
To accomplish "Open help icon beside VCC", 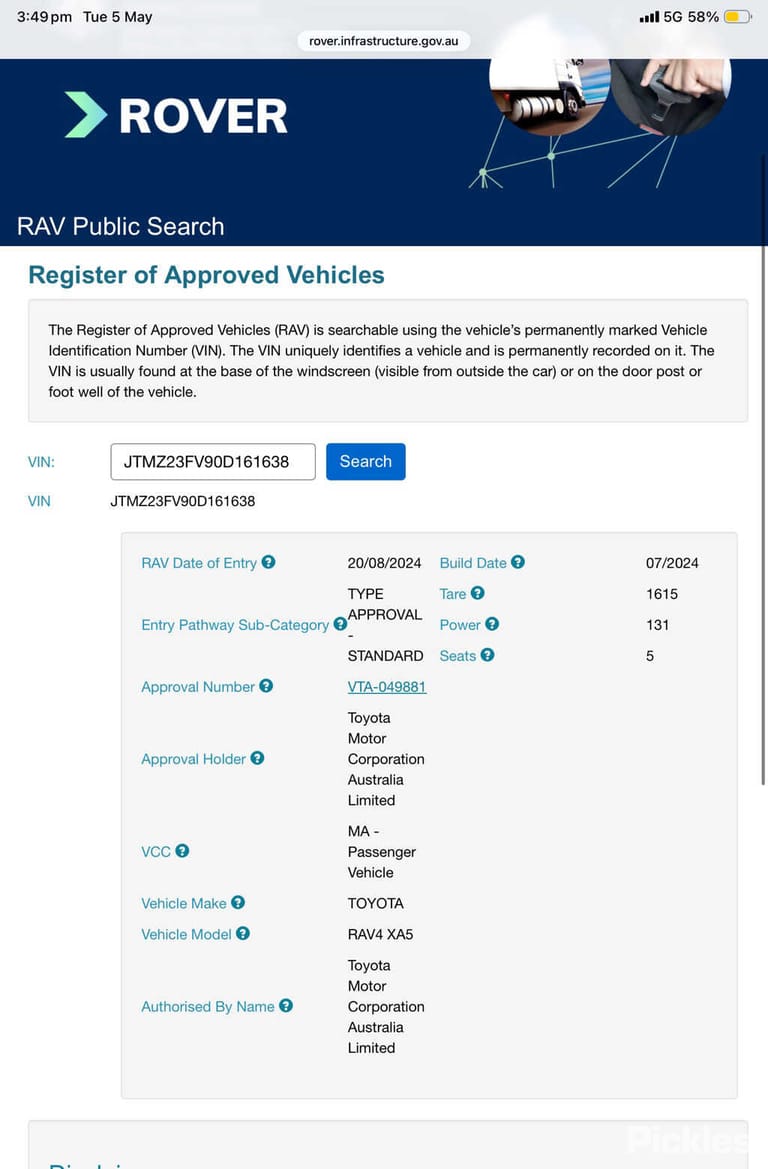I will [182, 851].
